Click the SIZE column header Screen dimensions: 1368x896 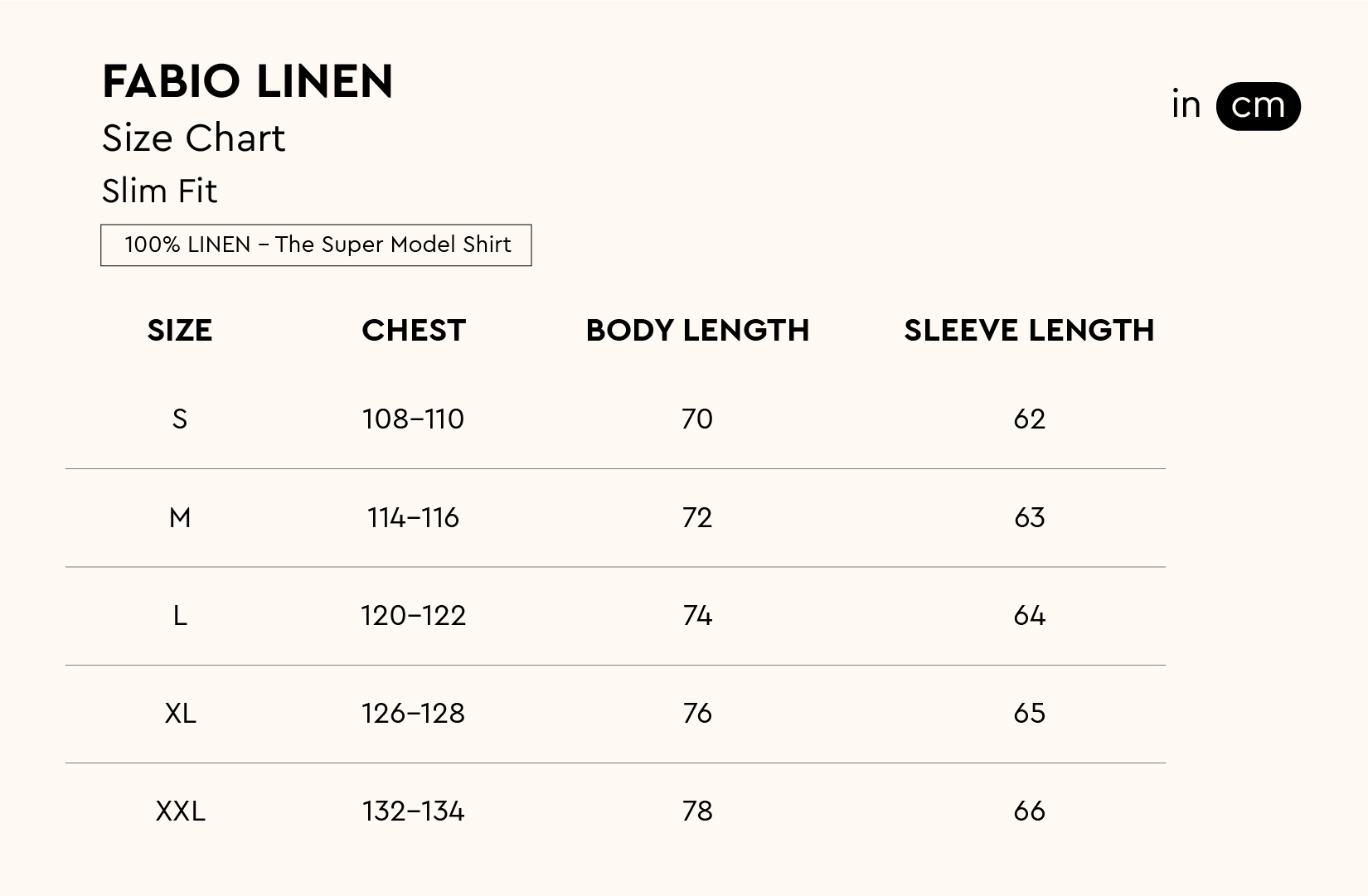coord(180,330)
